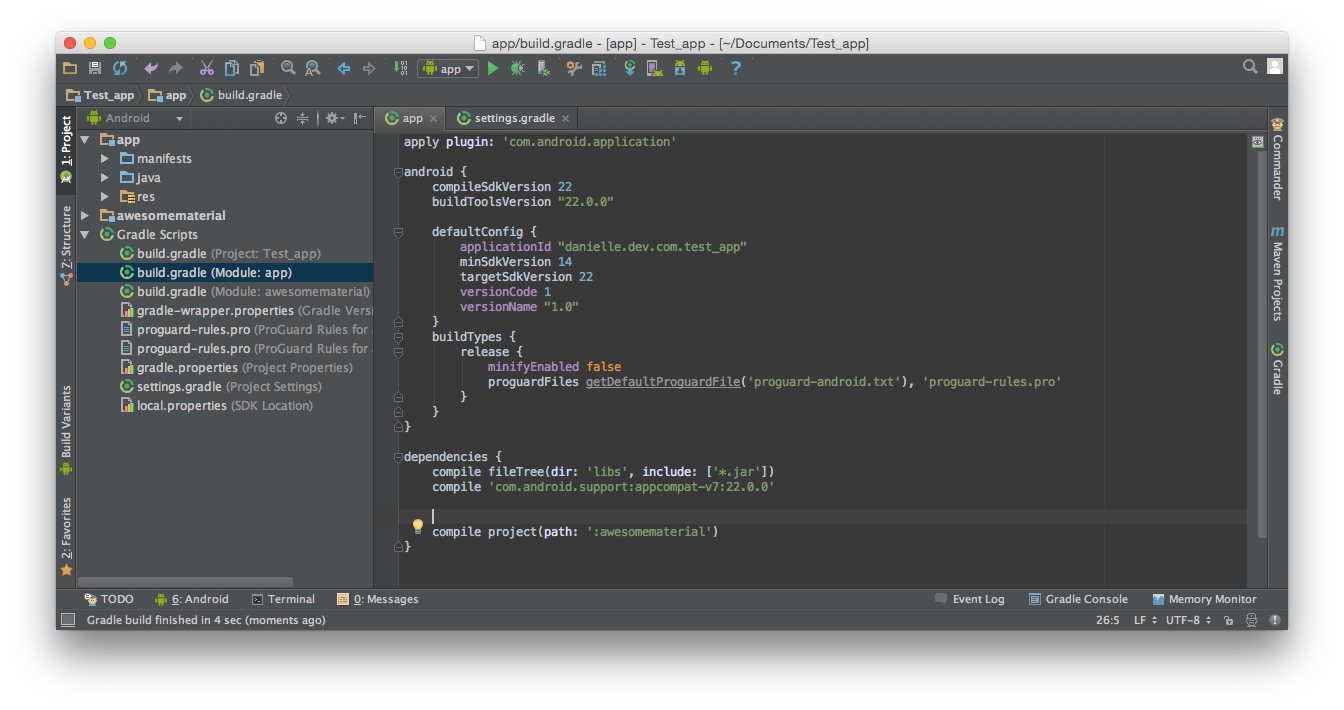This screenshot has height=710, width=1344.
Task: Click the project tree horizontal scrollbar
Action: point(185,581)
